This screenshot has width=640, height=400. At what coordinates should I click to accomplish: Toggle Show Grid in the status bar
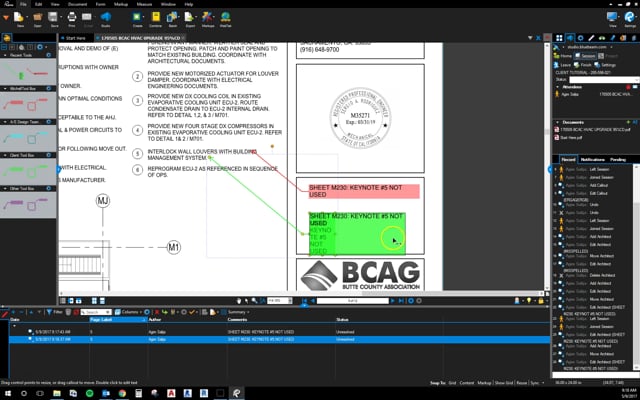coord(504,383)
